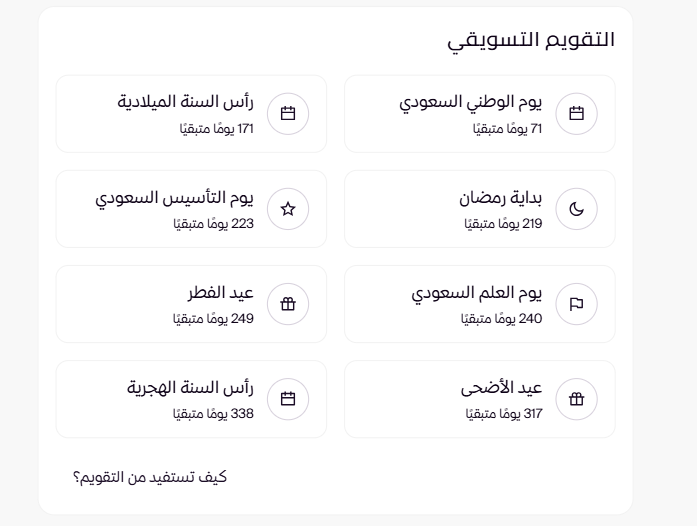Click the flag icon for يوم العلم السعودي
Image resolution: width=697 pixels, height=526 pixels.
click(x=576, y=304)
